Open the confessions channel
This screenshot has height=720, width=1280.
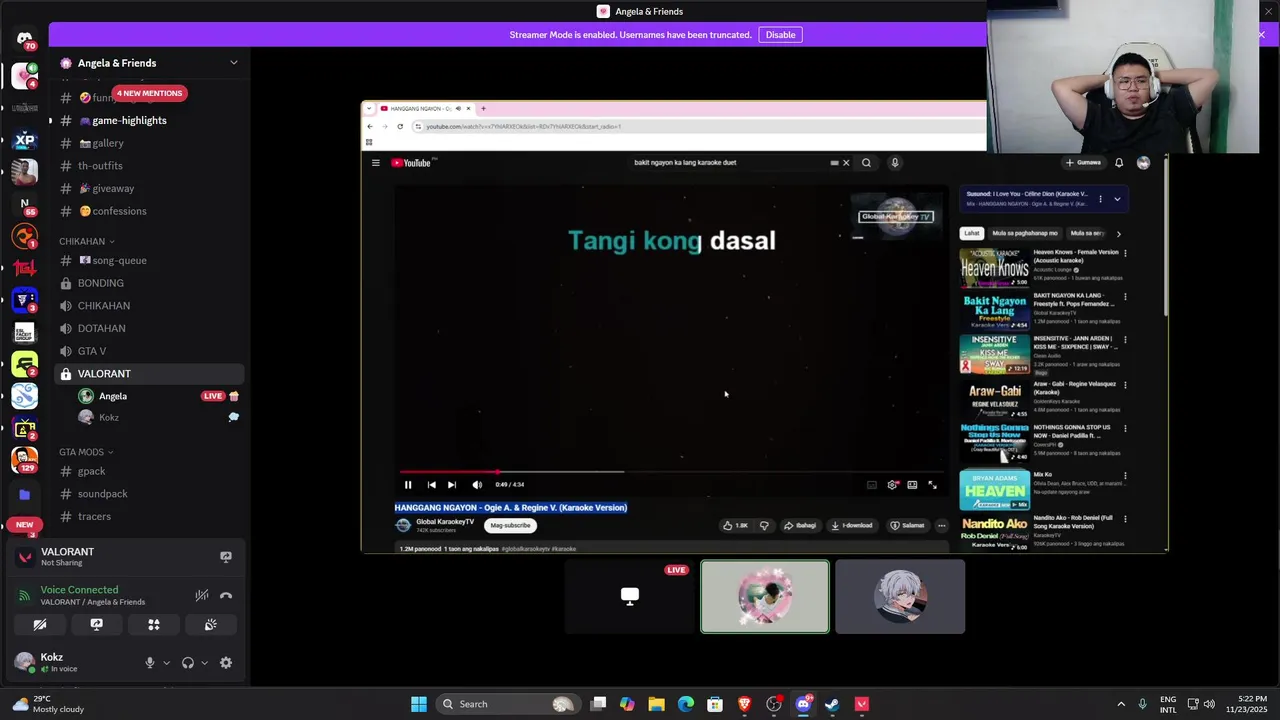click(150, 211)
